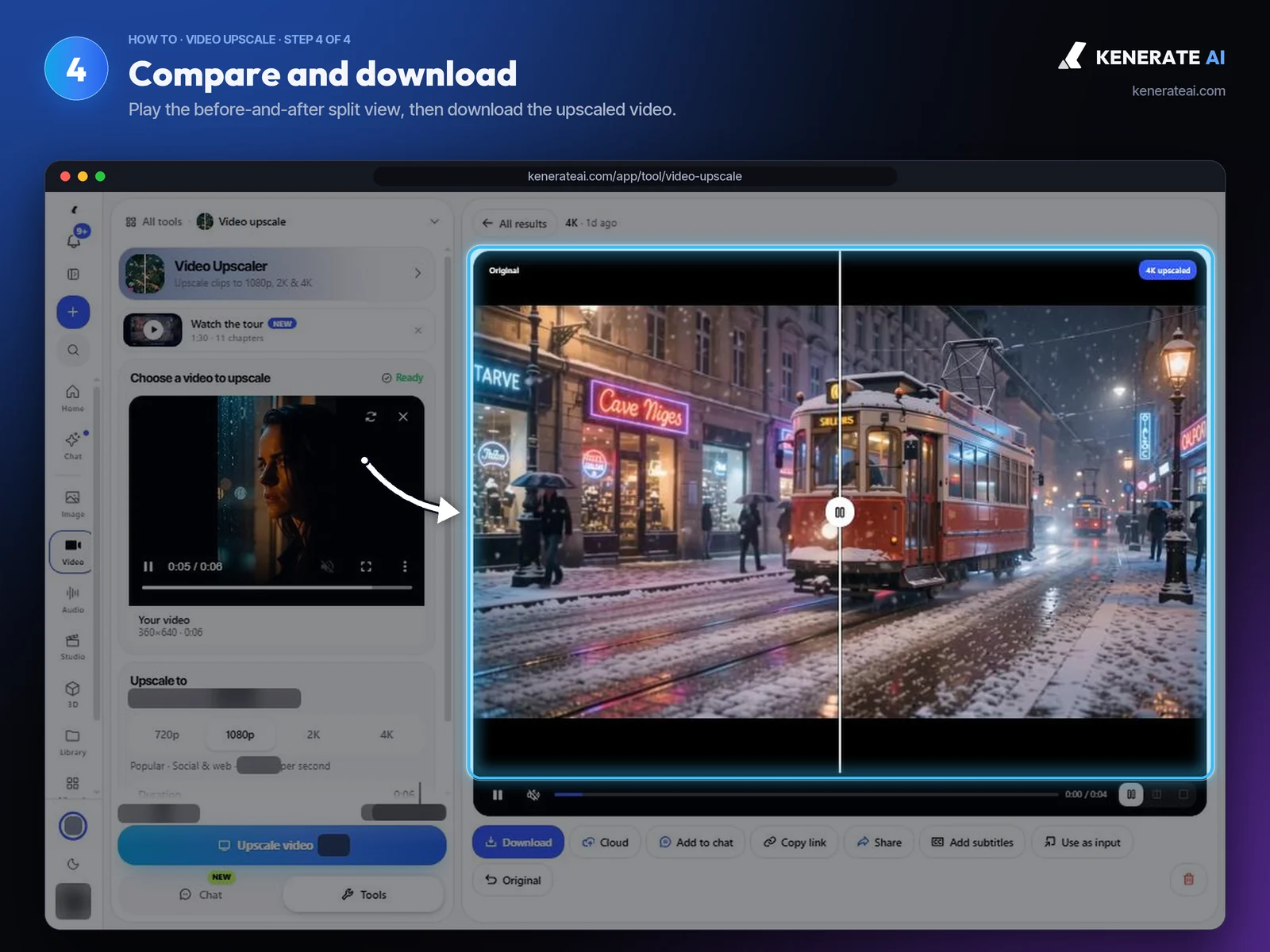Open the search magnifier in sidebar
Image resolution: width=1270 pixels, height=952 pixels.
pos(73,350)
